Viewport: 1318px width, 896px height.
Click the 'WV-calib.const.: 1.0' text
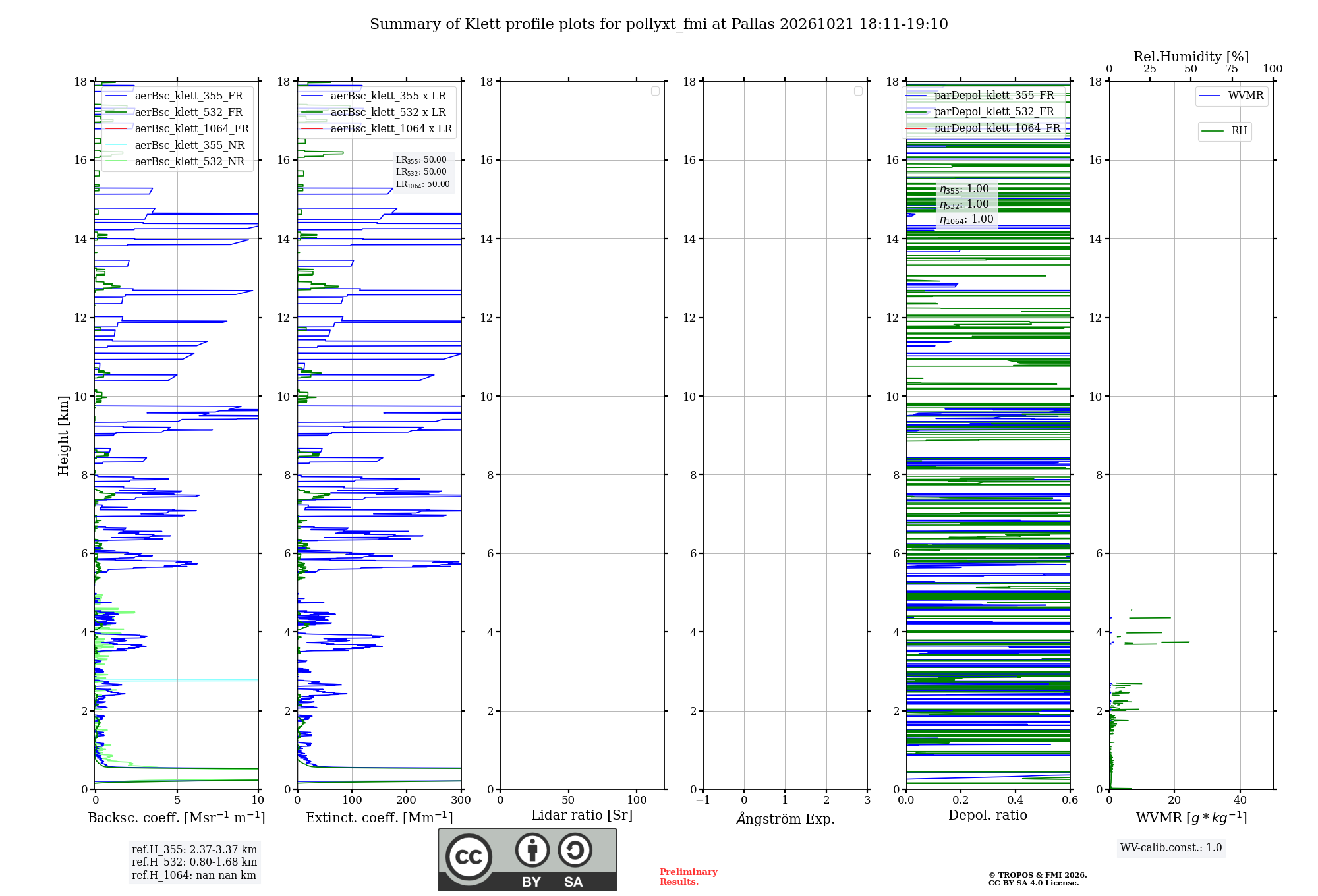coord(1171,848)
